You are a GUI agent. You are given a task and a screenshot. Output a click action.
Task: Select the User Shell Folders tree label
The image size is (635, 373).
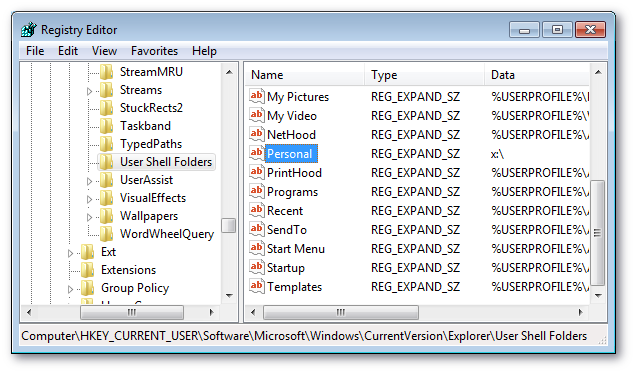coord(166,162)
